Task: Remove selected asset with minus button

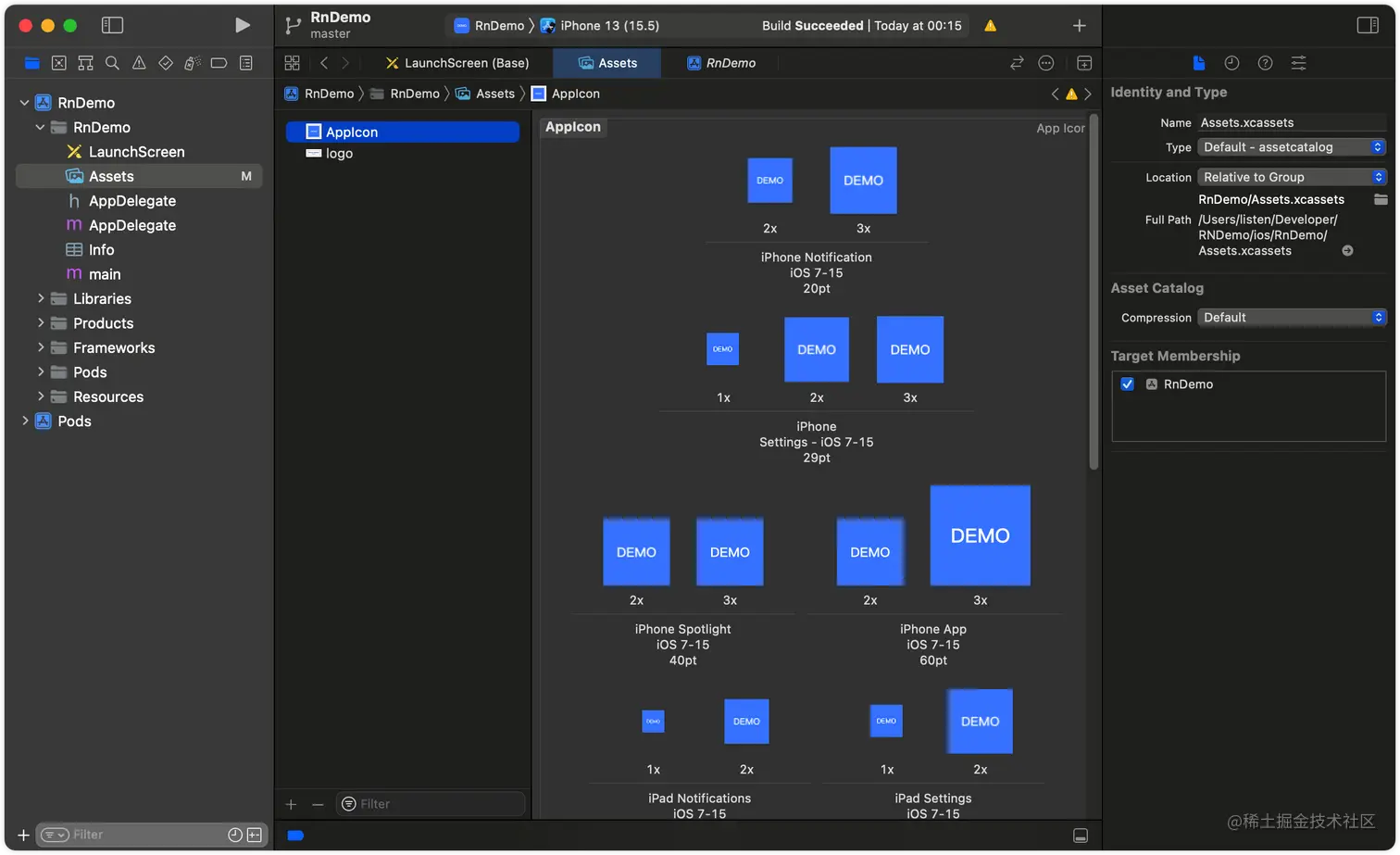Action: [x=318, y=804]
